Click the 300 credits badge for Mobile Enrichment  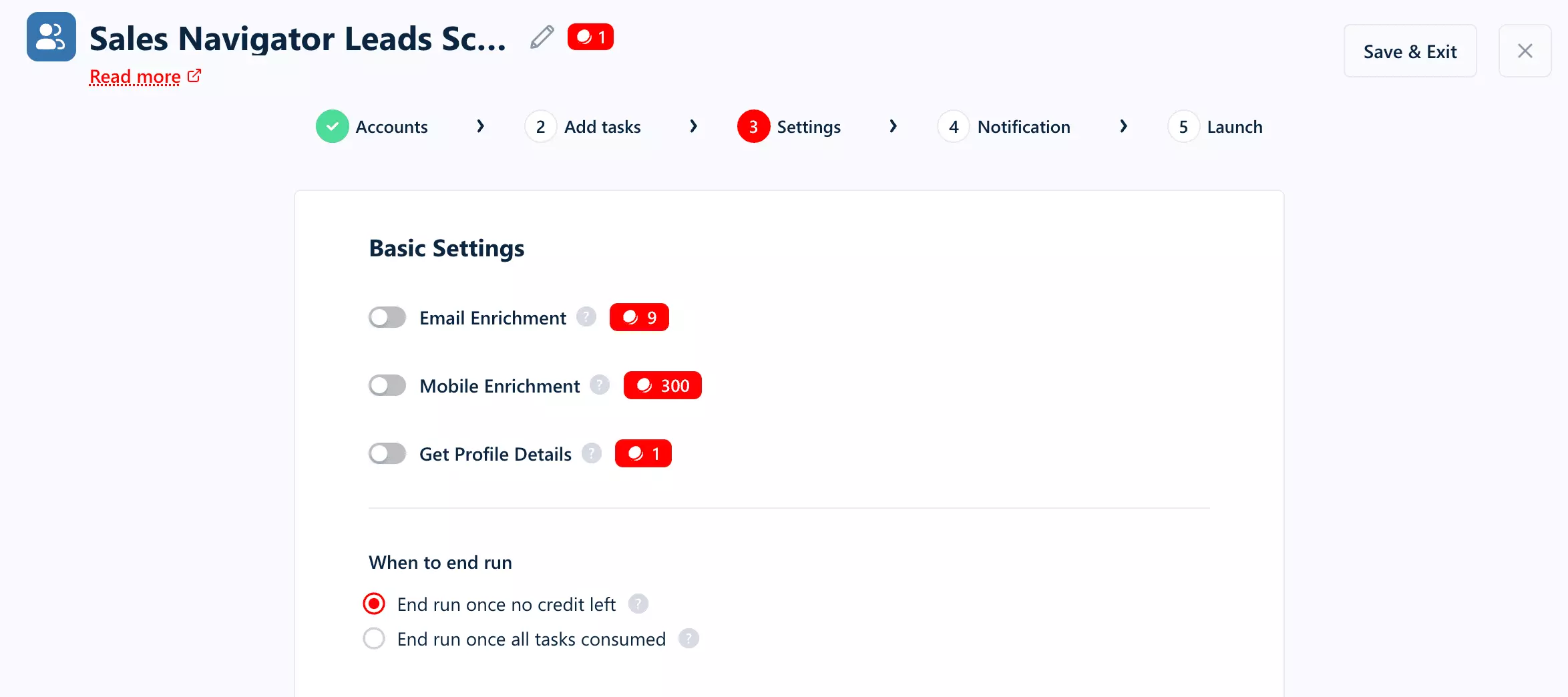pos(662,385)
